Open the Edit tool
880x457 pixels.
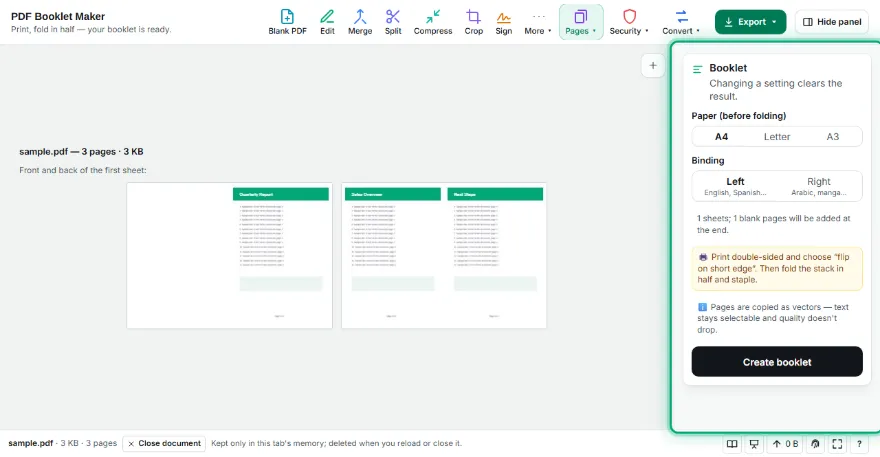[327, 22]
